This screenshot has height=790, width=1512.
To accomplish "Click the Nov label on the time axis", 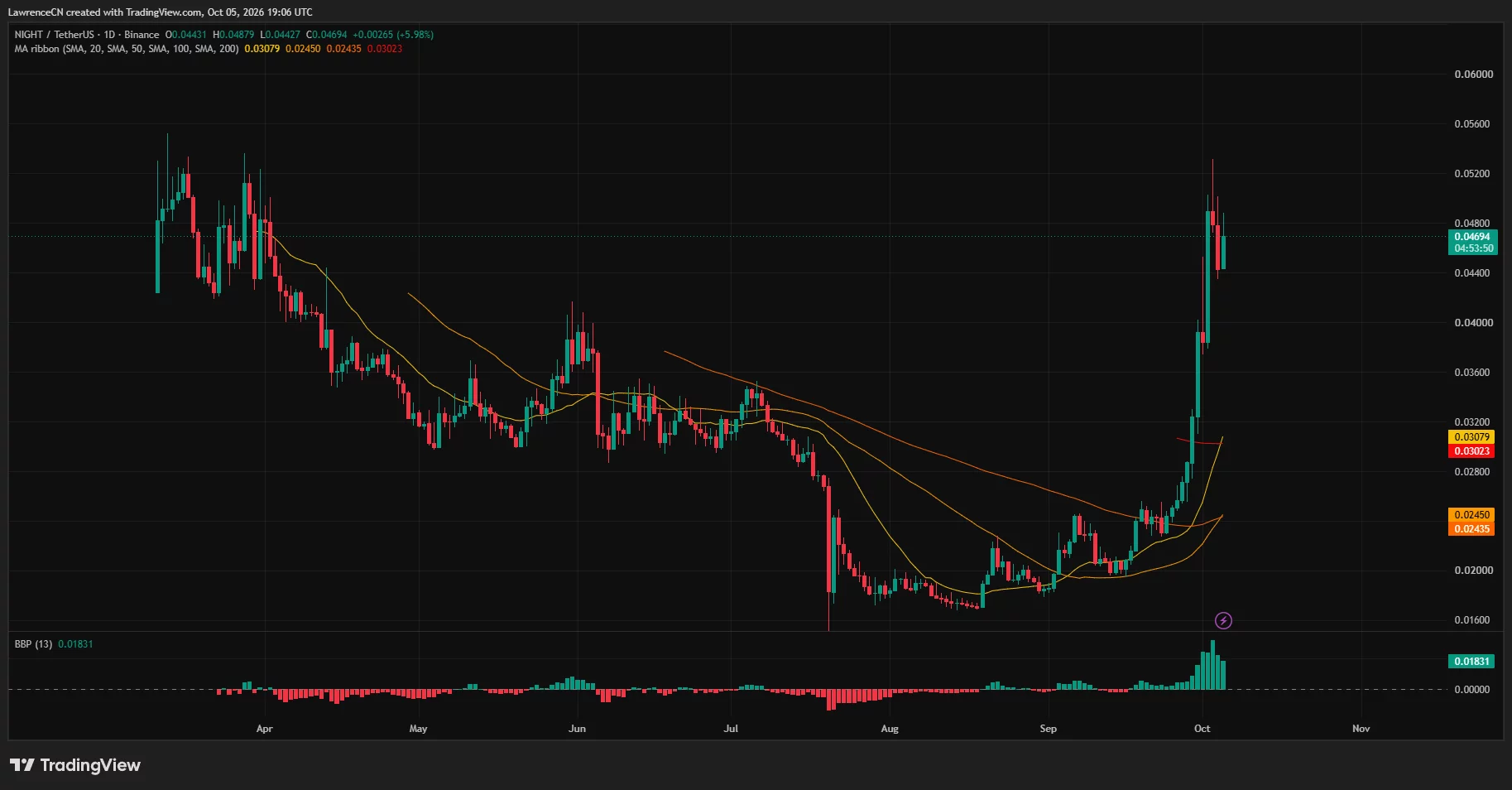I will tap(1361, 729).
